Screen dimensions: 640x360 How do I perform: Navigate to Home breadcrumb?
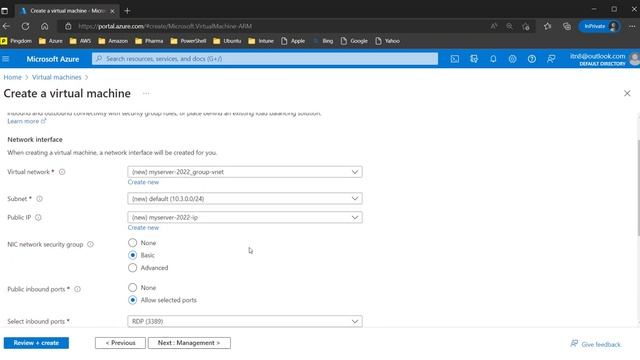pyautogui.click(x=13, y=77)
